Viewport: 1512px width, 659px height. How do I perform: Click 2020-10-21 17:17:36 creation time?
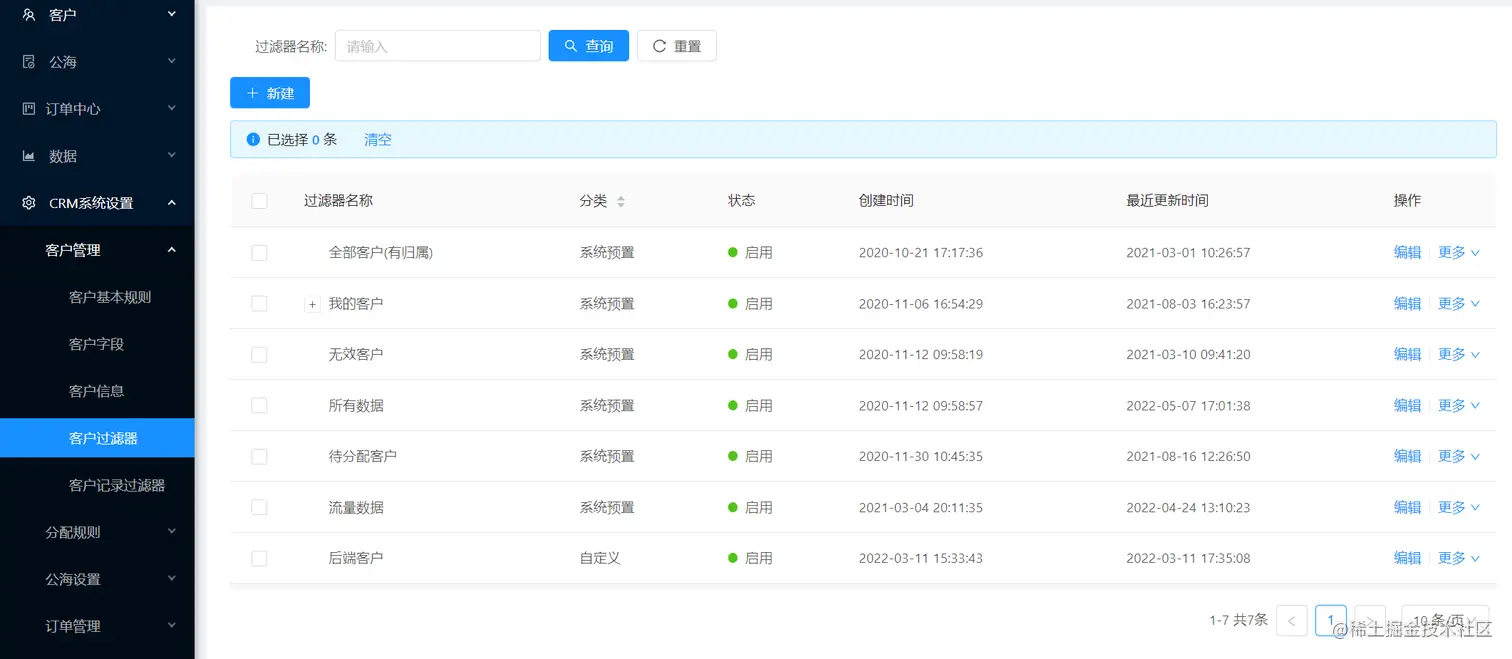coord(921,253)
